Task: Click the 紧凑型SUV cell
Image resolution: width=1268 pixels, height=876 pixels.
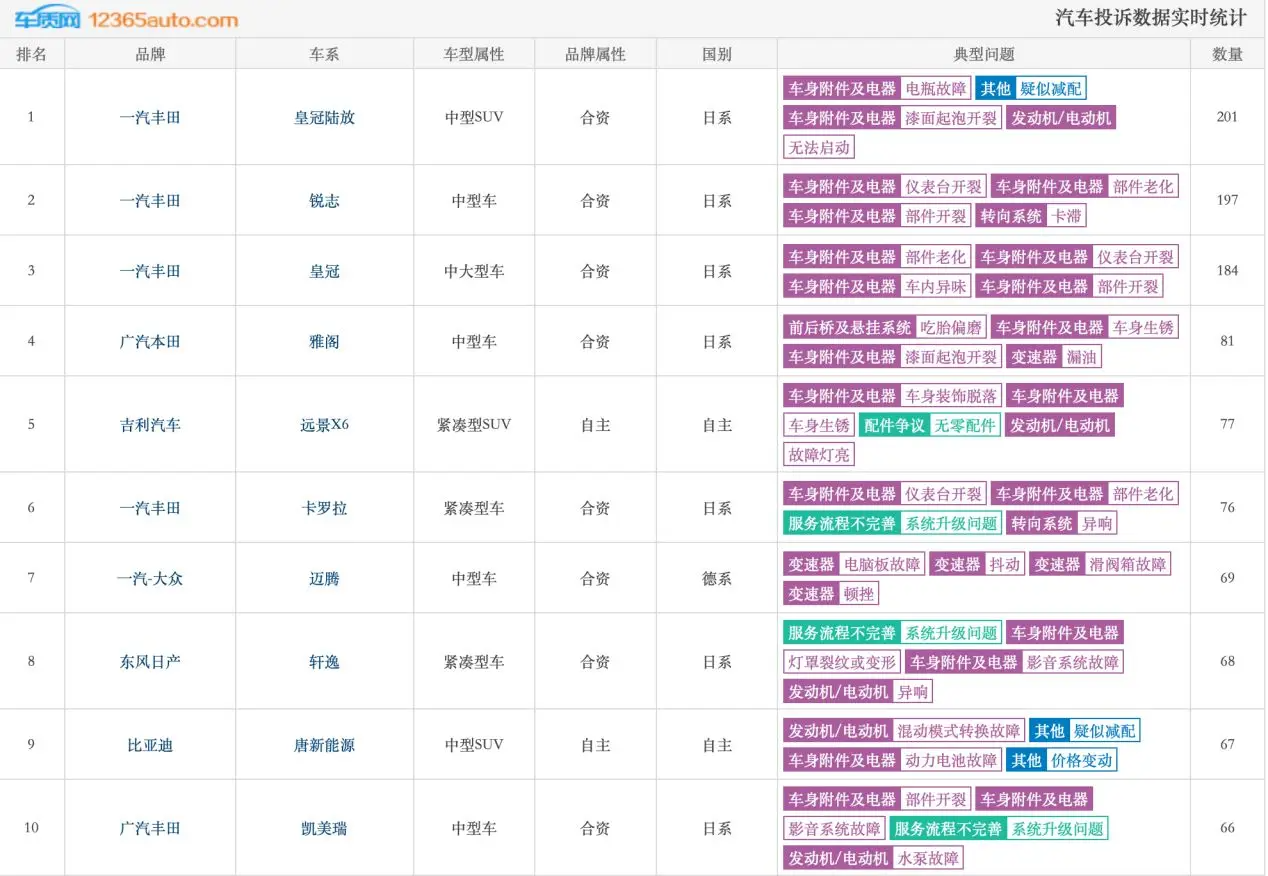Action: click(x=474, y=424)
